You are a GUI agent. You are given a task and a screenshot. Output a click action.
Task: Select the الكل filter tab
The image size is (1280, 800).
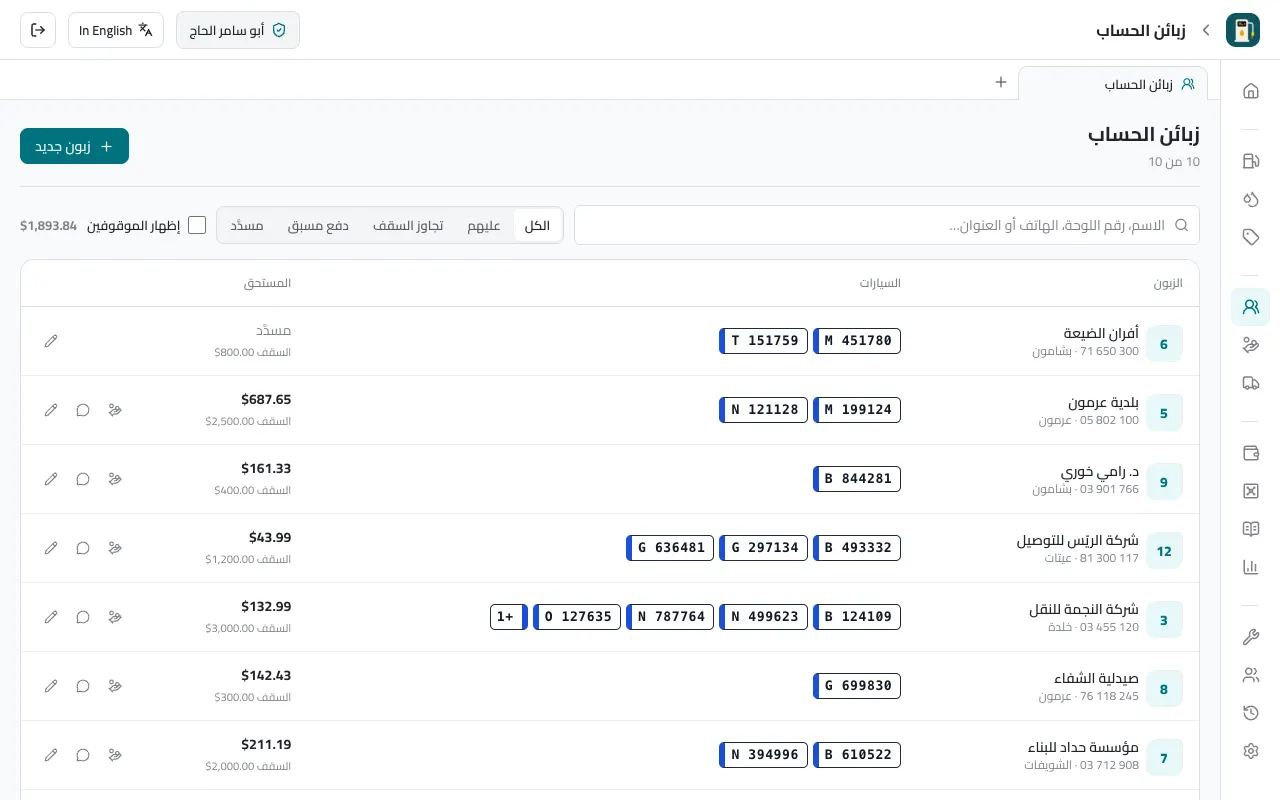(538, 225)
